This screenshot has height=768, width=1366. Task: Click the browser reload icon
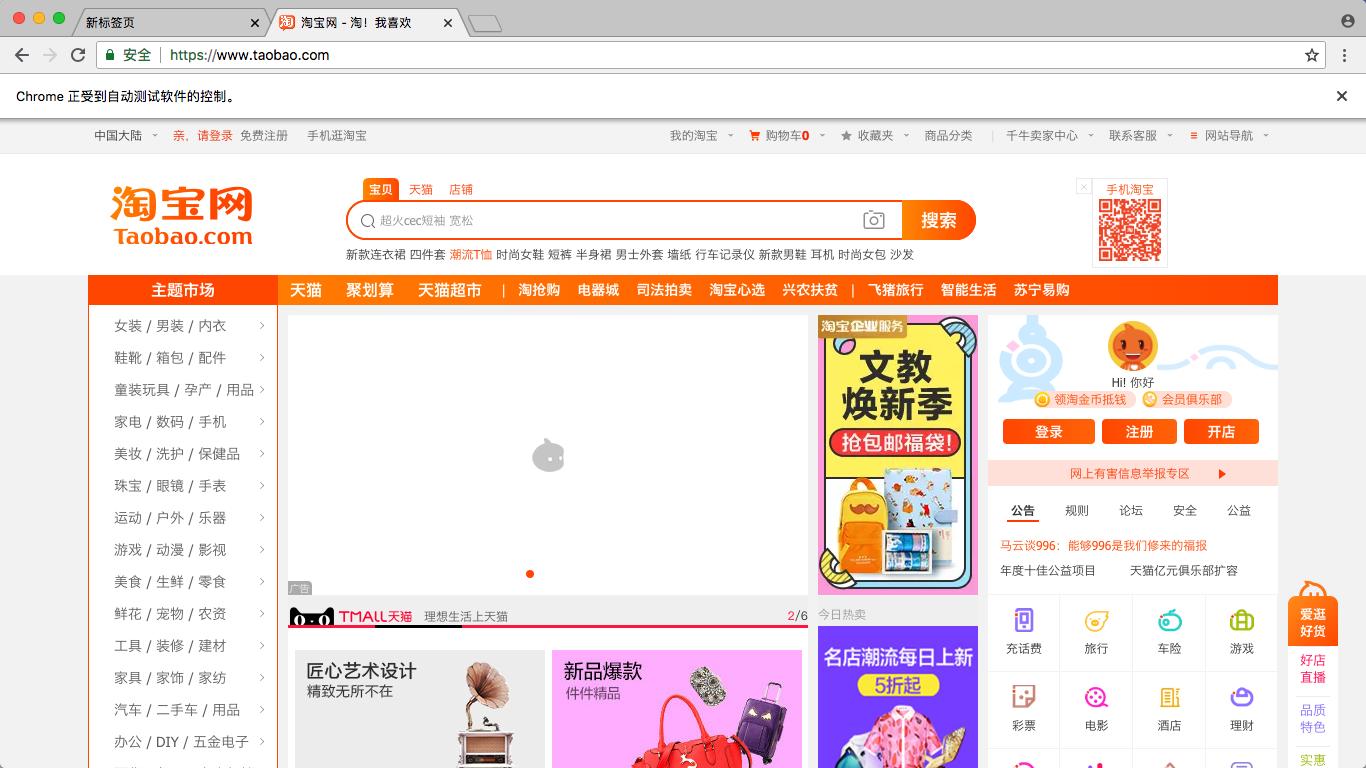click(78, 55)
